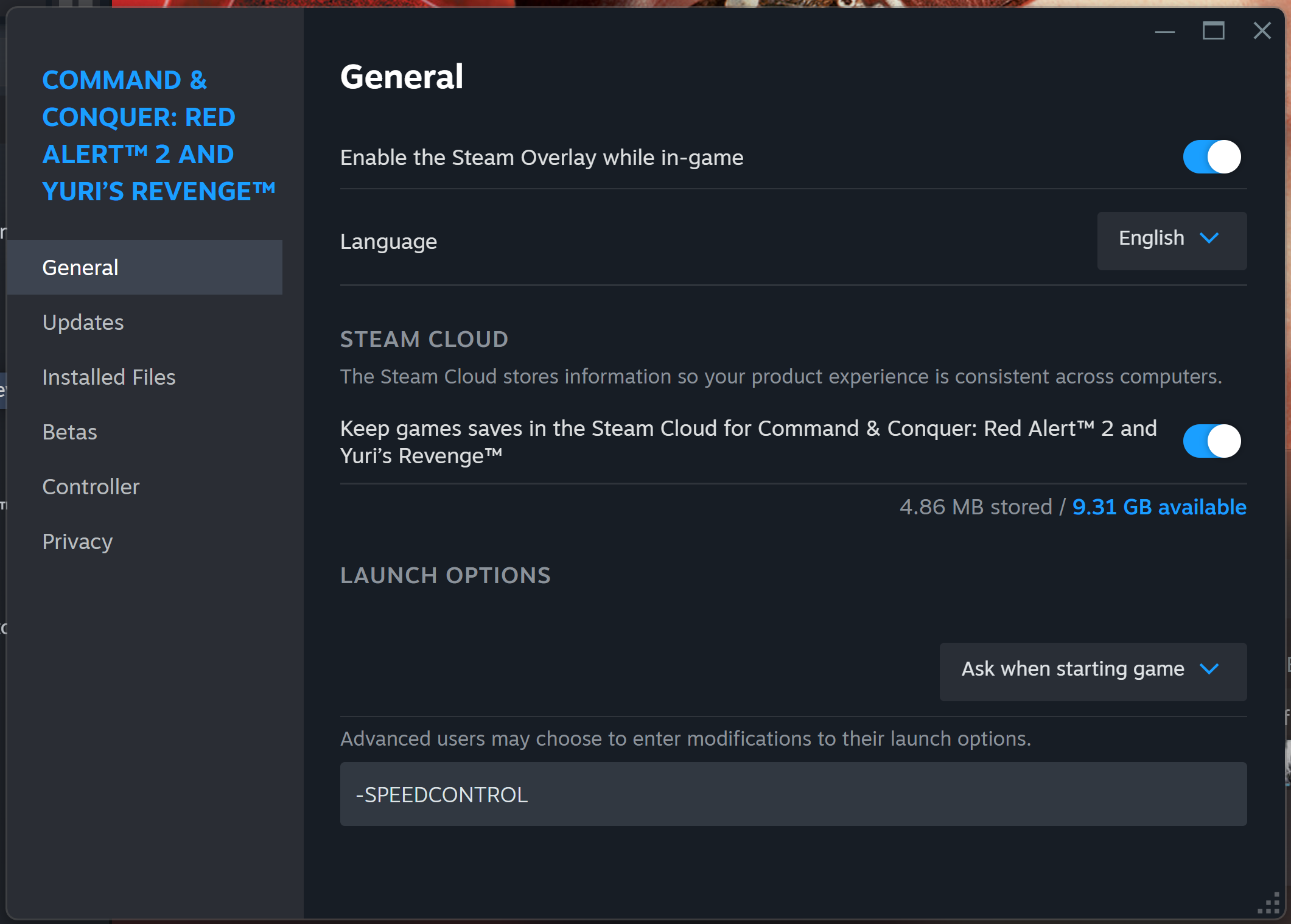Open Controller settings in the sidebar
Viewport: 1291px width, 924px height.
pos(91,487)
